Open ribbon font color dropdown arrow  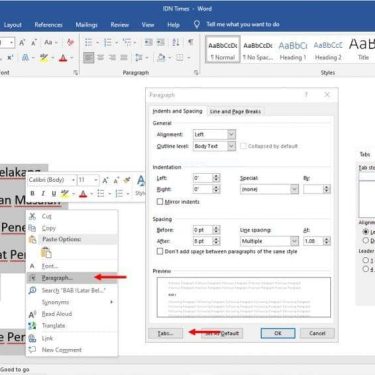click(72, 58)
